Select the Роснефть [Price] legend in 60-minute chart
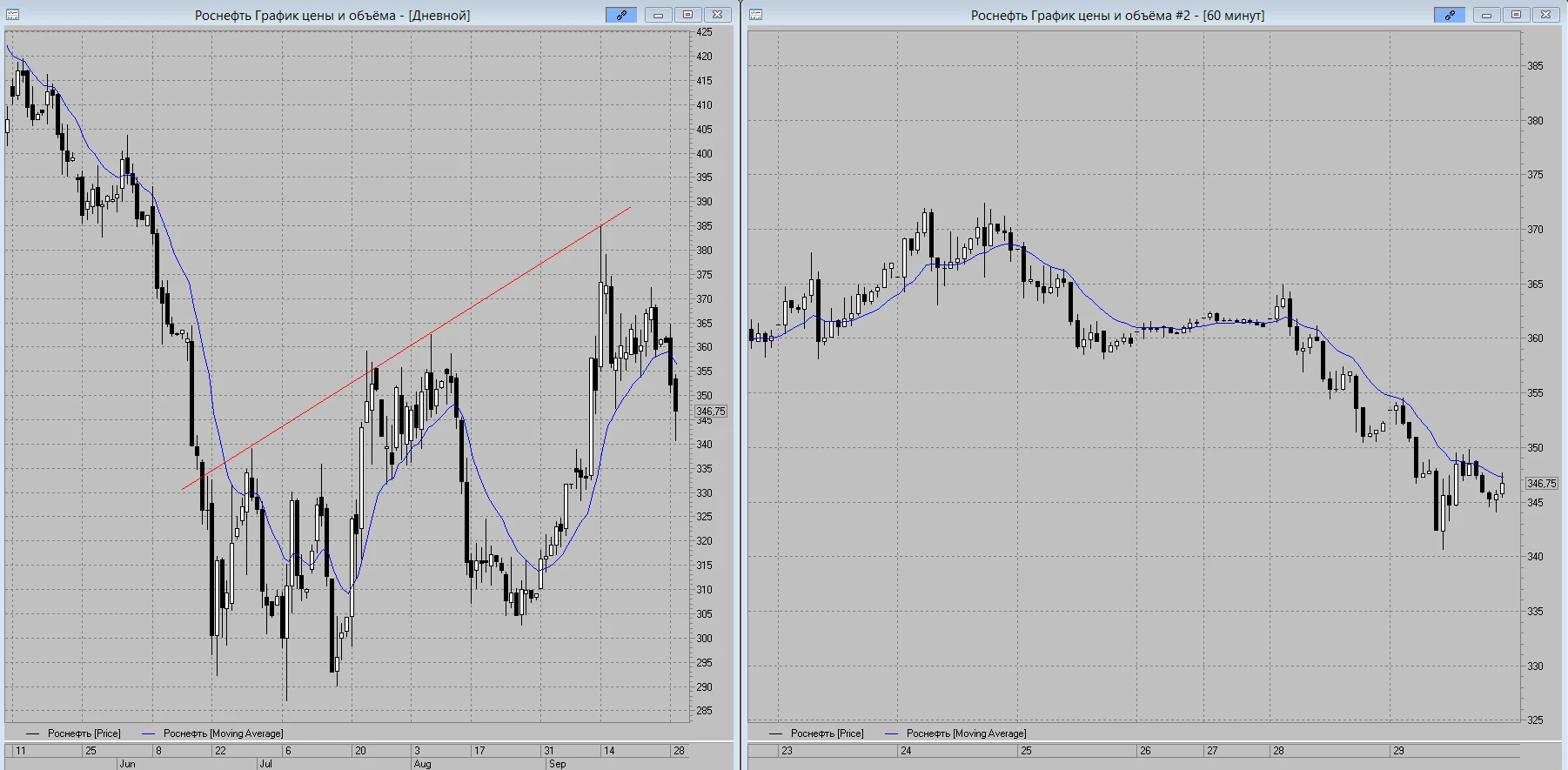 coord(816,733)
